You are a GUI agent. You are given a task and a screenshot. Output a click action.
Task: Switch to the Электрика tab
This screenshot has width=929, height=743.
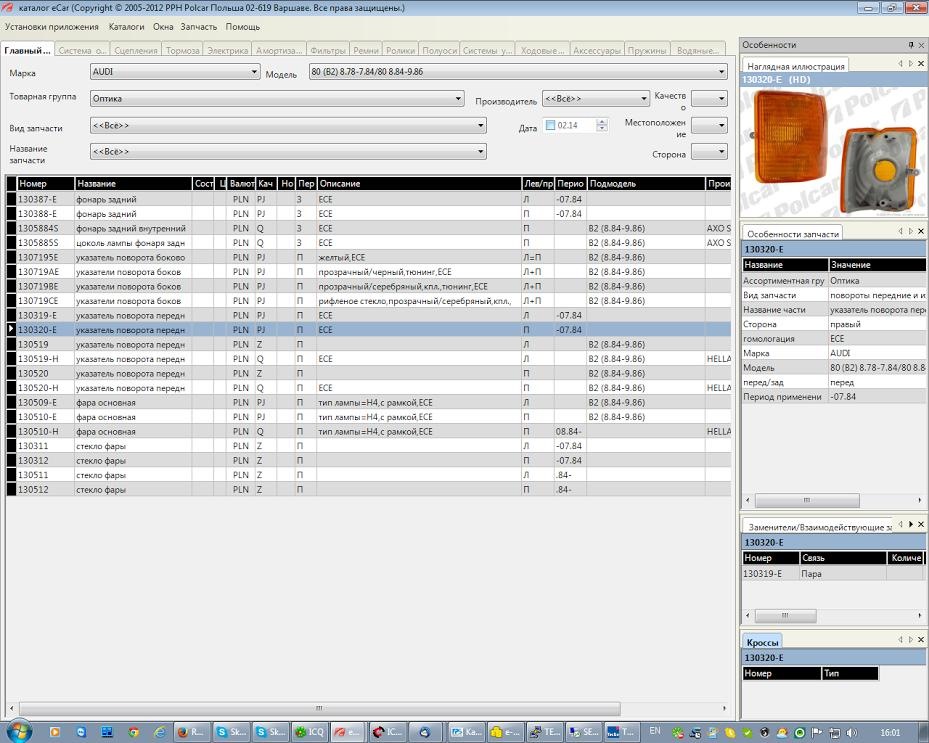coord(228,50)
